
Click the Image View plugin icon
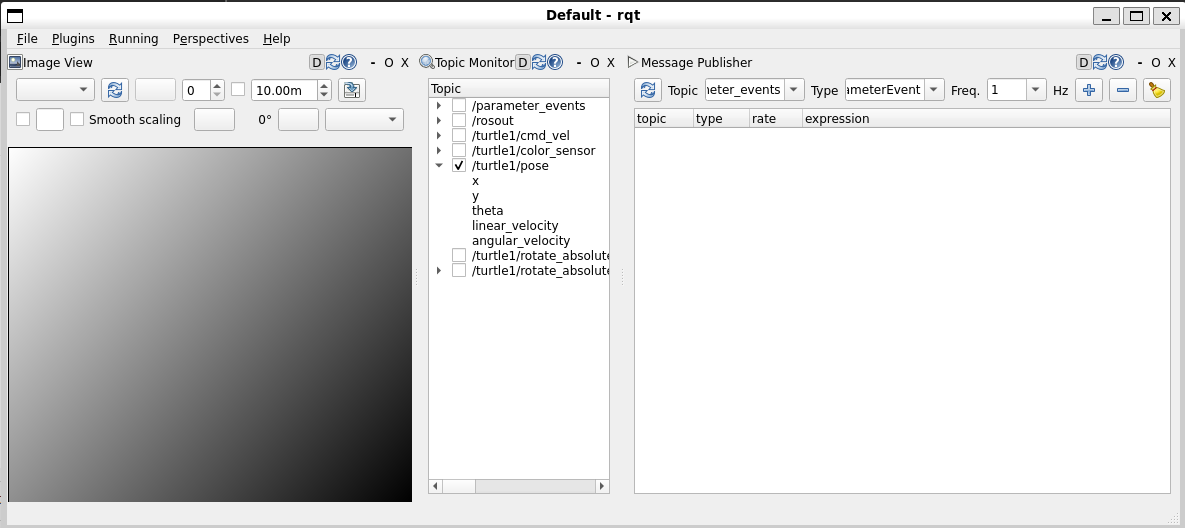tap(14, 62)
